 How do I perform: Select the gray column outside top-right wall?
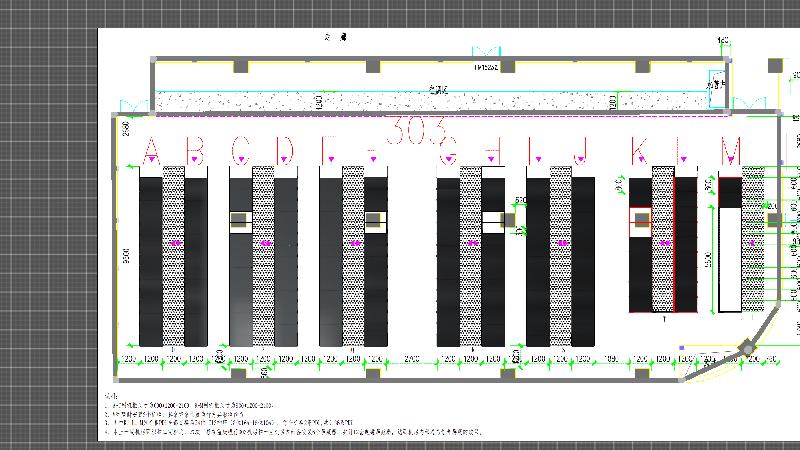(774, 65)
